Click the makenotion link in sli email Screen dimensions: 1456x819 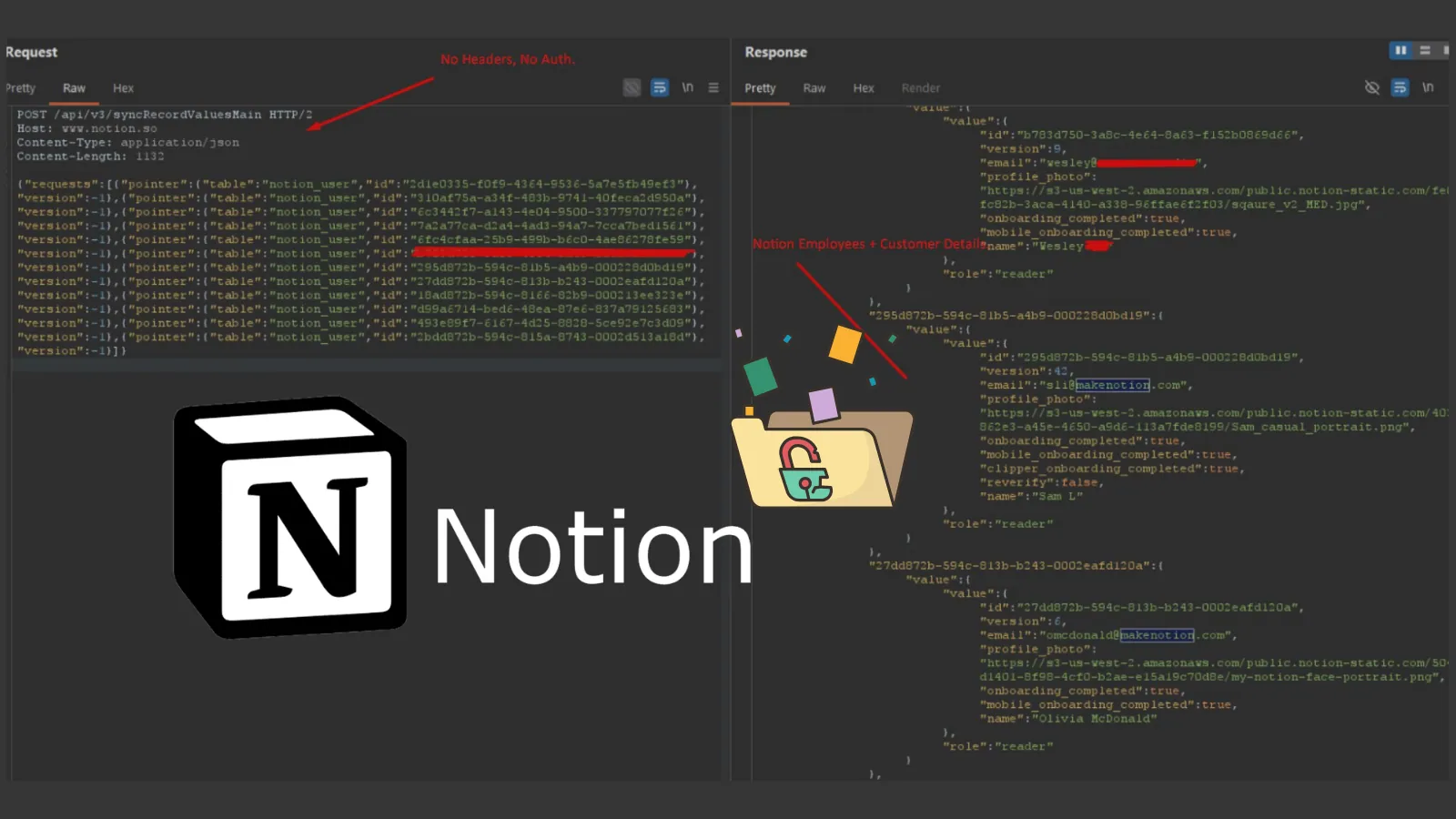tap(1113, 385)
